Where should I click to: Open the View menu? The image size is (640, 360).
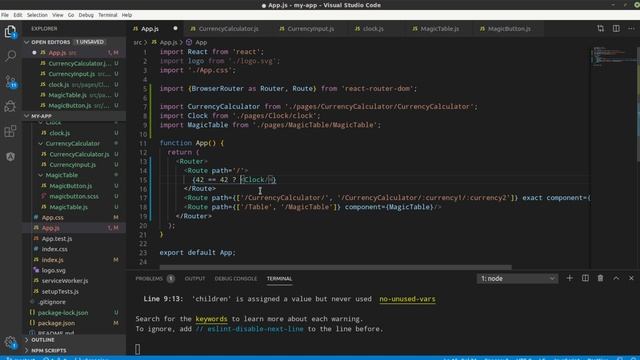(x=58, y=15)
